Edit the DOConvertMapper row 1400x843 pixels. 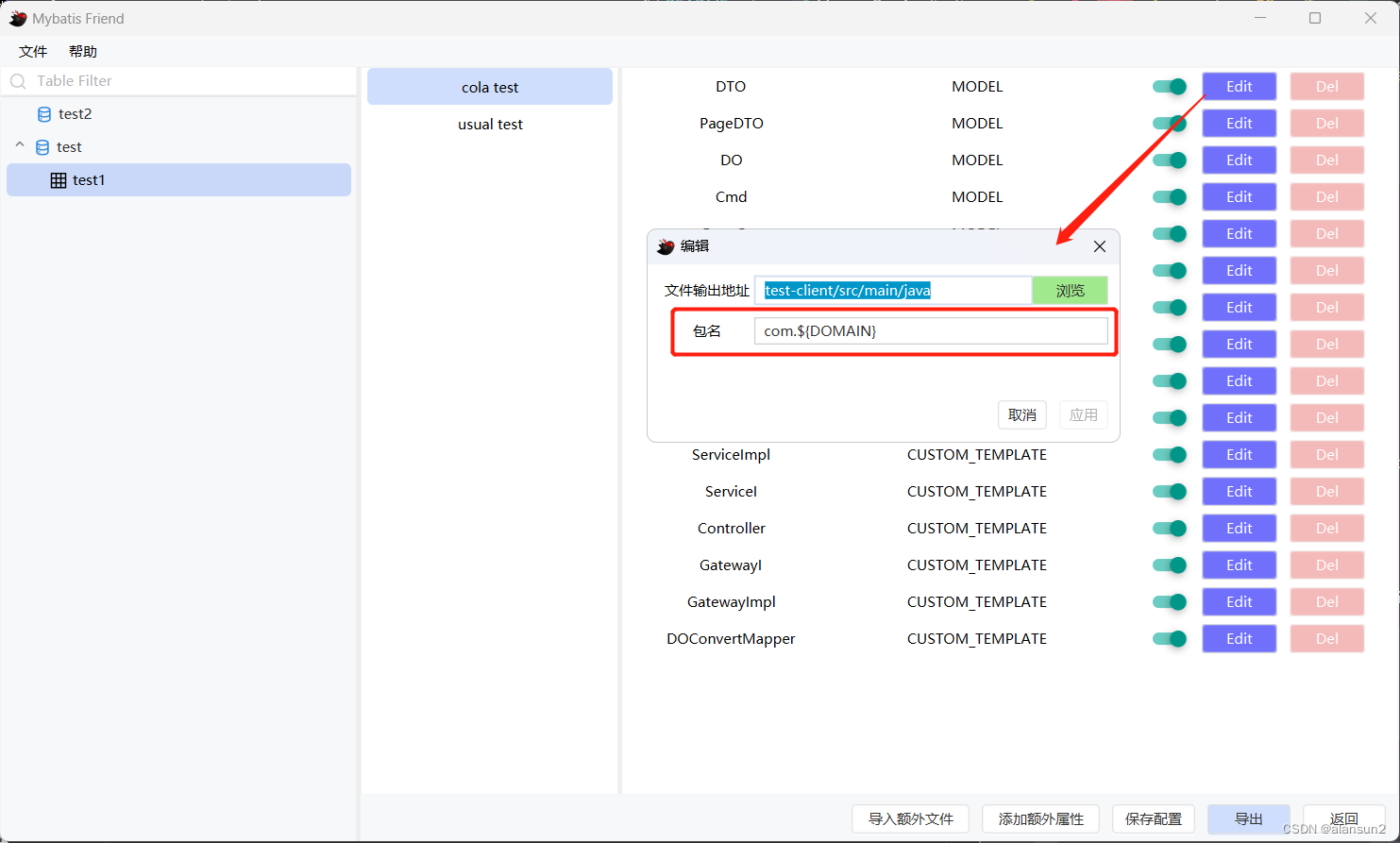click(1240, 639)
